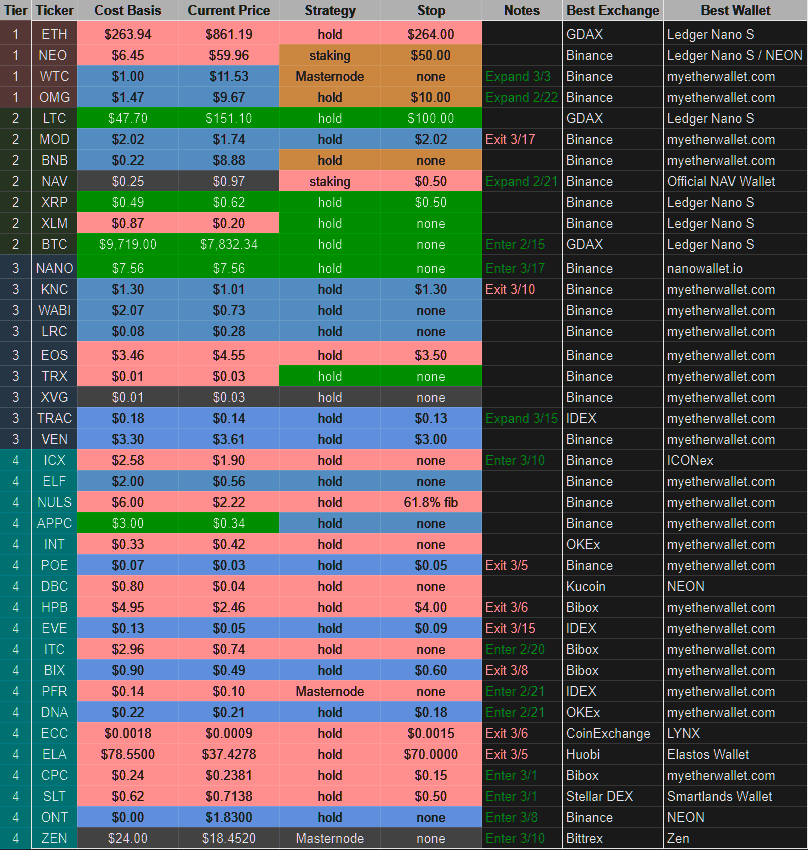Viewport: 808px width, 850px height.
Task: Select the Best Exchange column header
Action: pyautogui.click(x=612, y=10)
